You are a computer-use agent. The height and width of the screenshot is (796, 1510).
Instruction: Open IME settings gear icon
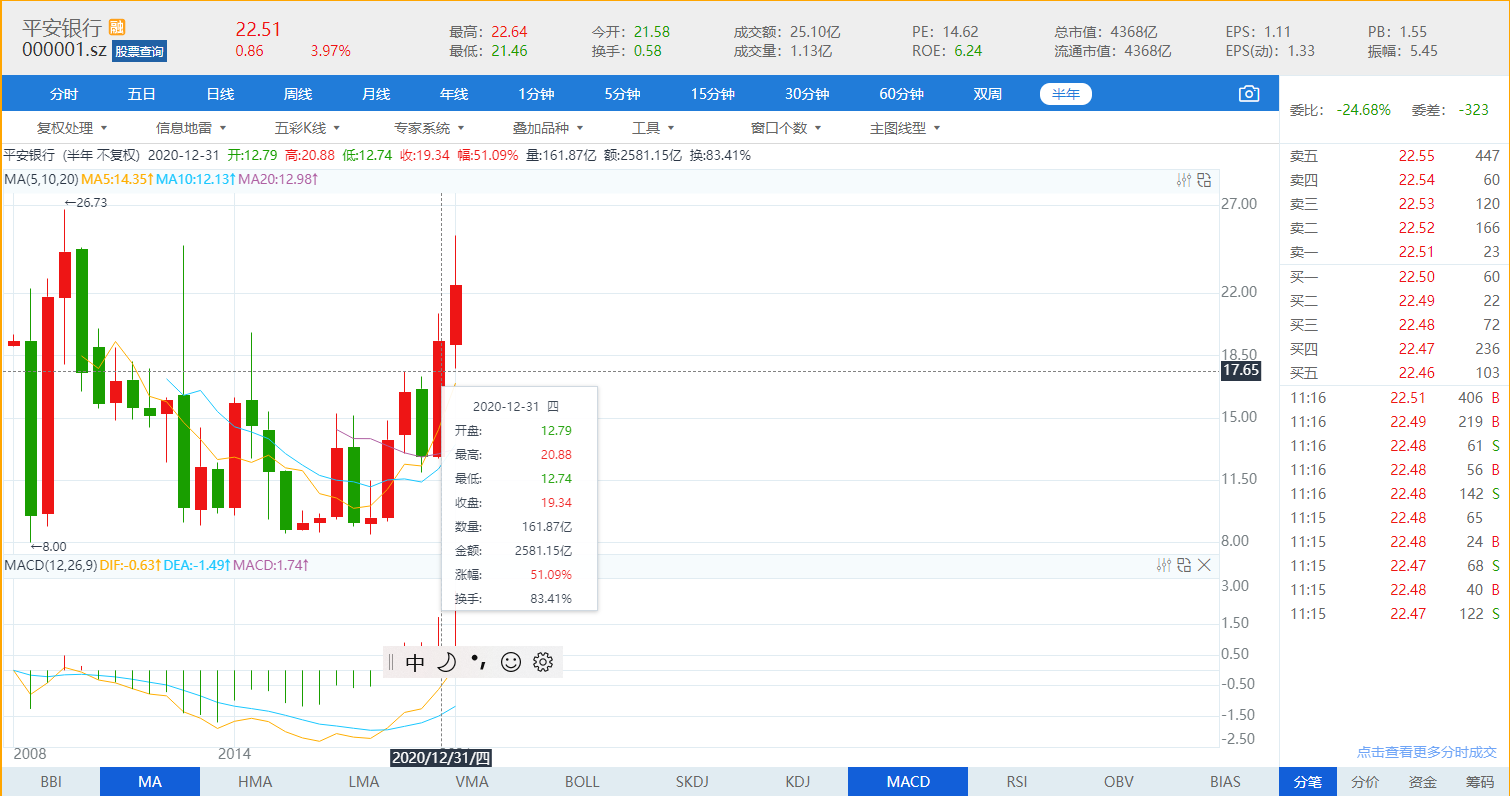[x=543, y=662]
